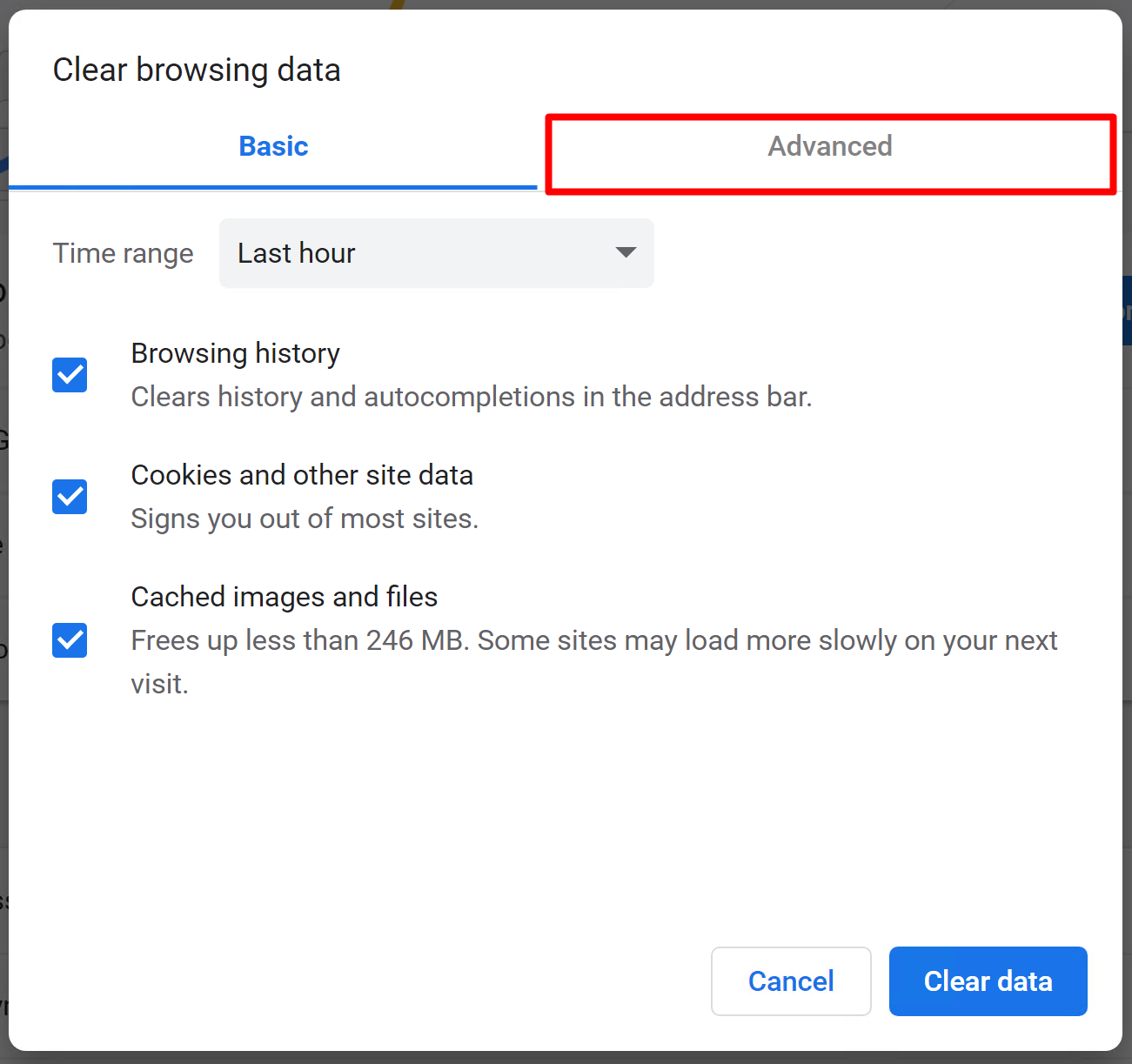The image size is (1132, 1064).
Task: Click the blue Clear data action
Action: 988,980
